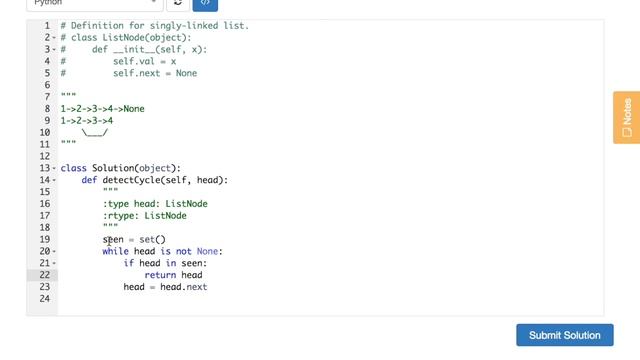640x360 pixels.
Task: Click 'while head is not None:' line
Action: (x=162, y=251)
